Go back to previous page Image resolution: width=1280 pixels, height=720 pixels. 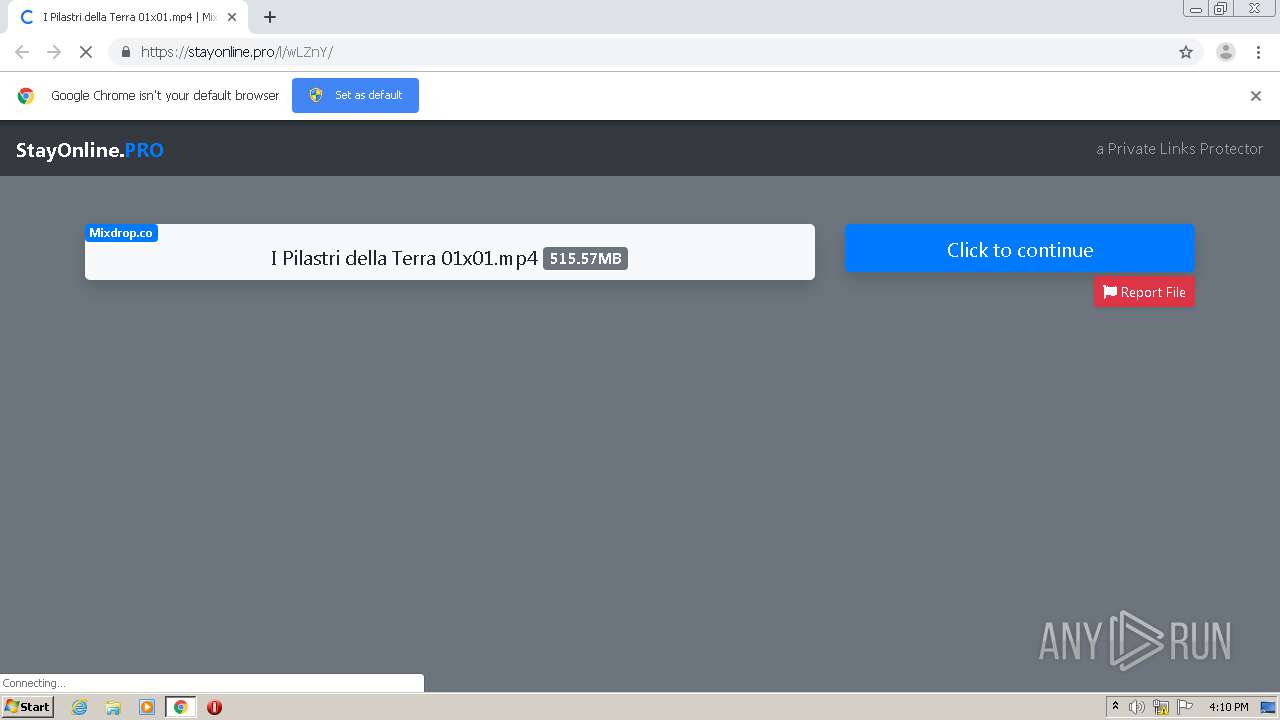coord(22,52)
